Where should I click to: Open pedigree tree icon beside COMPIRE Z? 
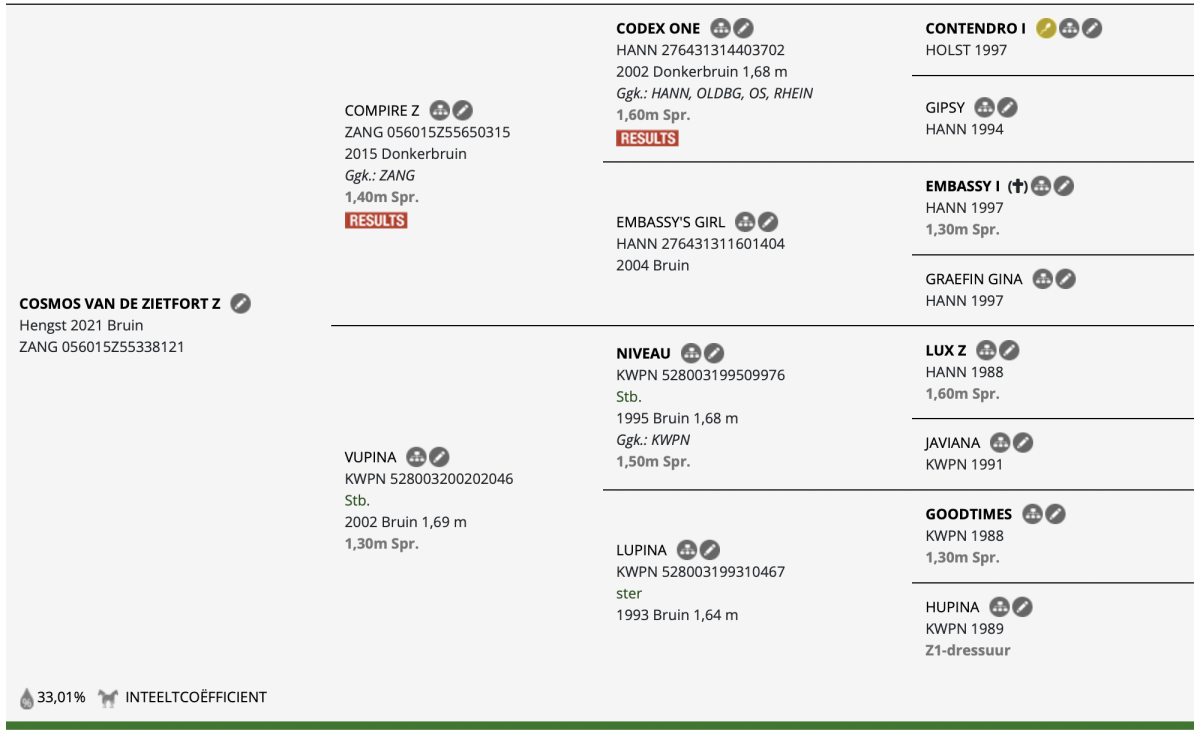(439, 110)
